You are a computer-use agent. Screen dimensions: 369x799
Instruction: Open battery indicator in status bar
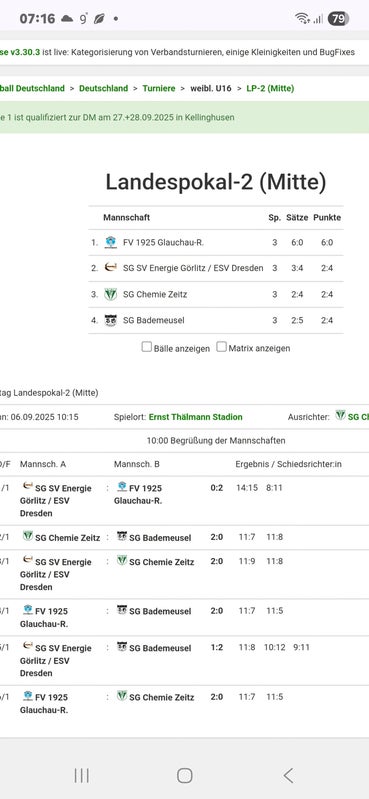[x=338, y=19]
